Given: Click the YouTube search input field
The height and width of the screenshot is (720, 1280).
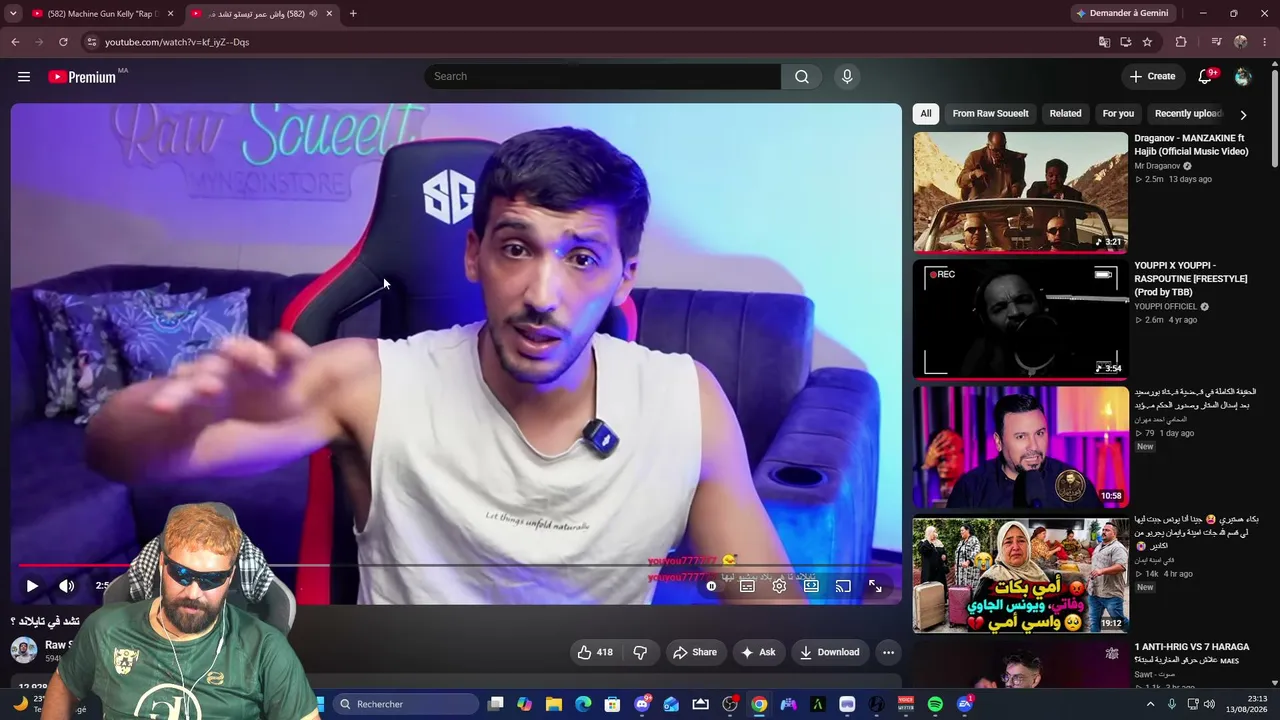Looking at the screenshot, I should point(603,77).
